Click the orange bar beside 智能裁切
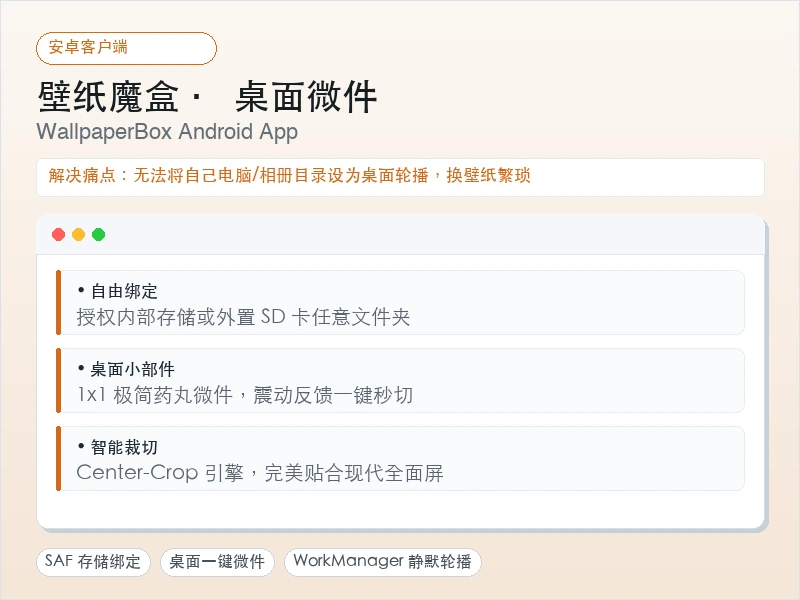This screenshot has height=600, width=800. coord(59,459)
